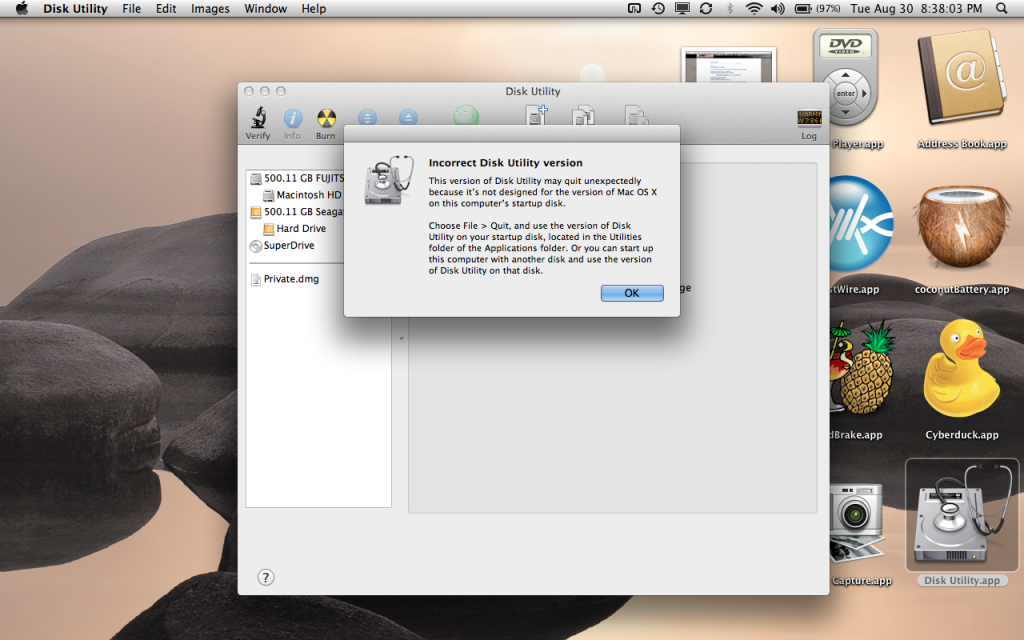This screenshot has width=1024, height=640.
Task: Click OK in the Incorrect version dialog
Action: [x=632, y=293]
